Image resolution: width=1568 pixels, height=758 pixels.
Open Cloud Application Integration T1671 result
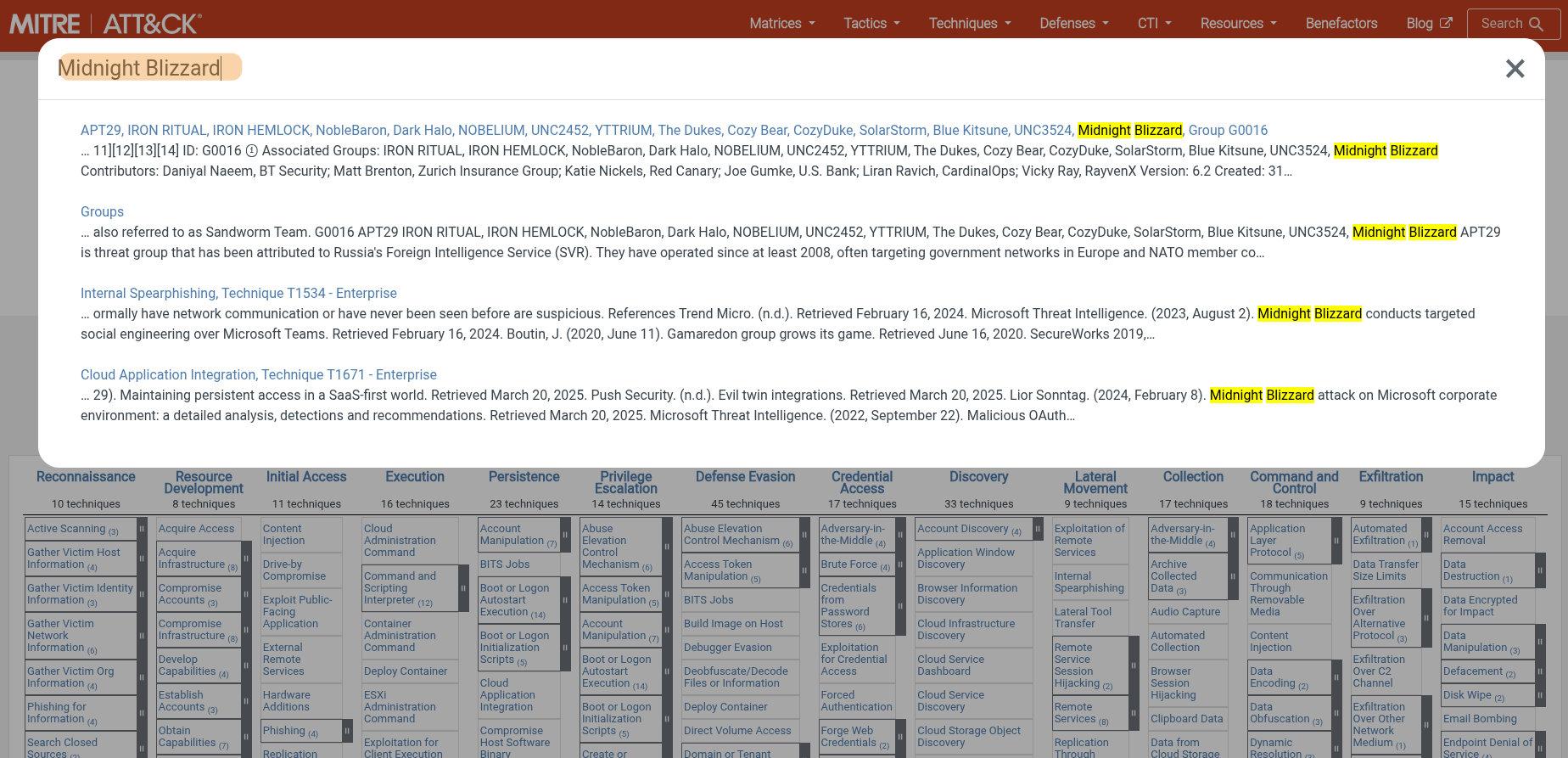258,374
